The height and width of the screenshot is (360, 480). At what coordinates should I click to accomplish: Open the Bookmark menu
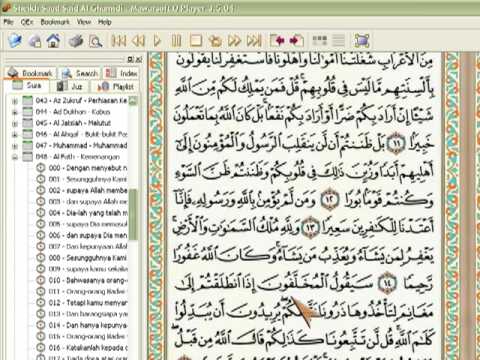pyautogui.click(x=55, y=22)
